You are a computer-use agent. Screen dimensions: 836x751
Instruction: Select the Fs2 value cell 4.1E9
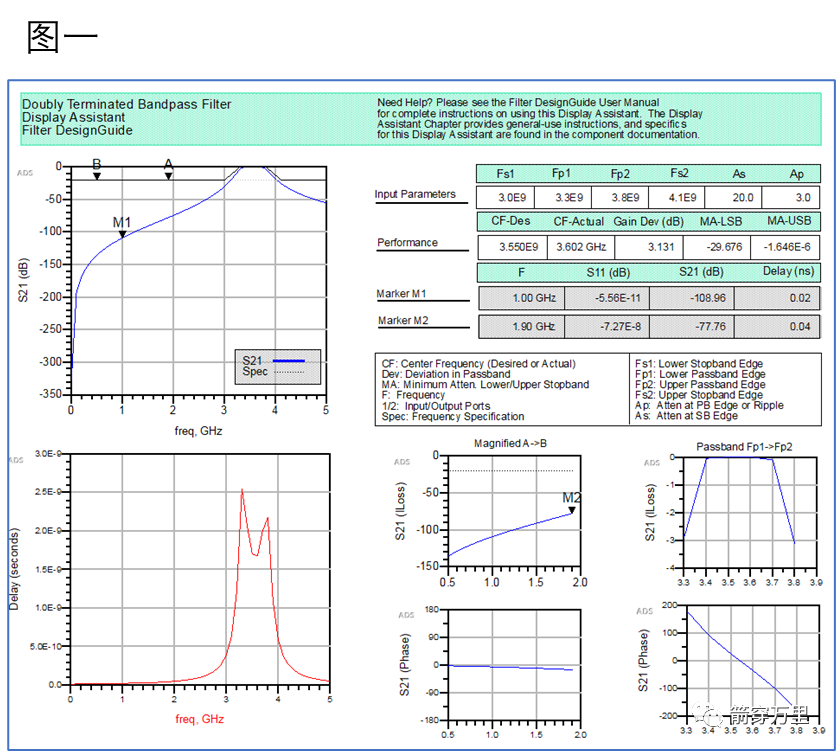pyautogui.click(x=678, y=198)
